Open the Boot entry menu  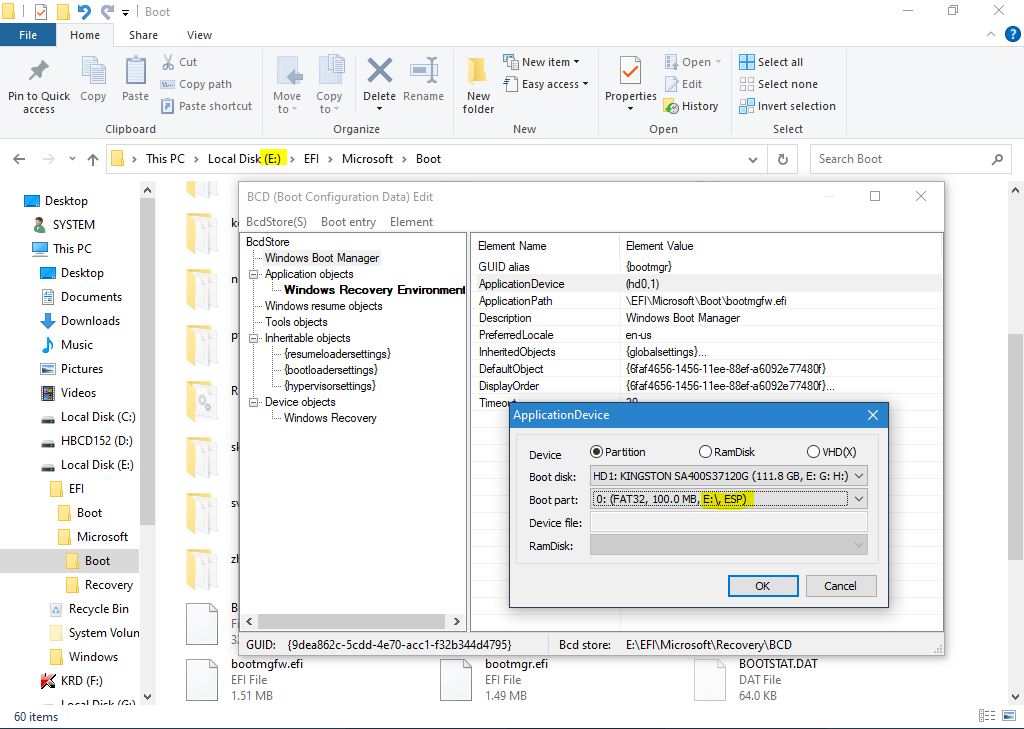pyautogui.click(x=348, y=222)
